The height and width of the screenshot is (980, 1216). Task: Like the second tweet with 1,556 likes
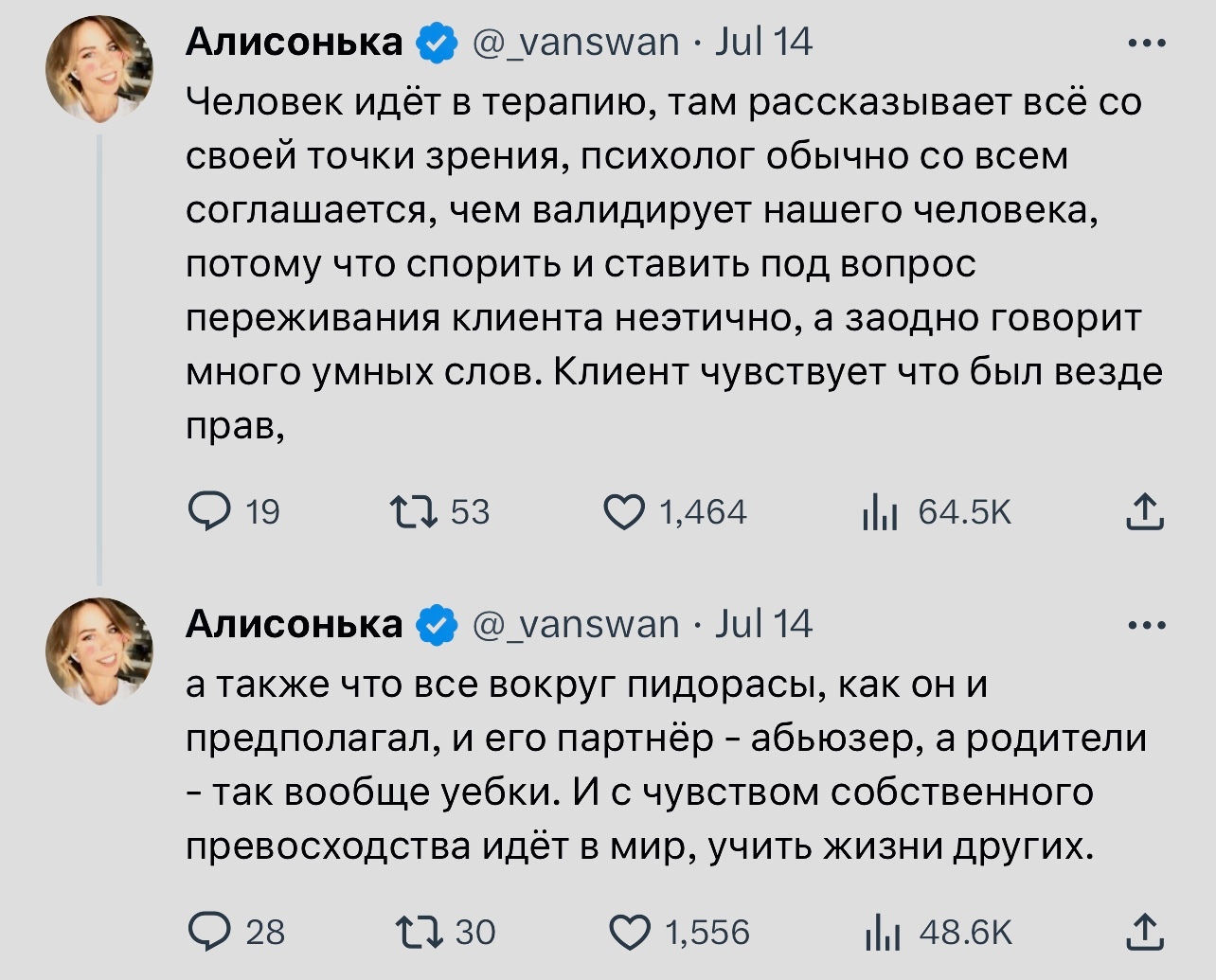(628, 933)
